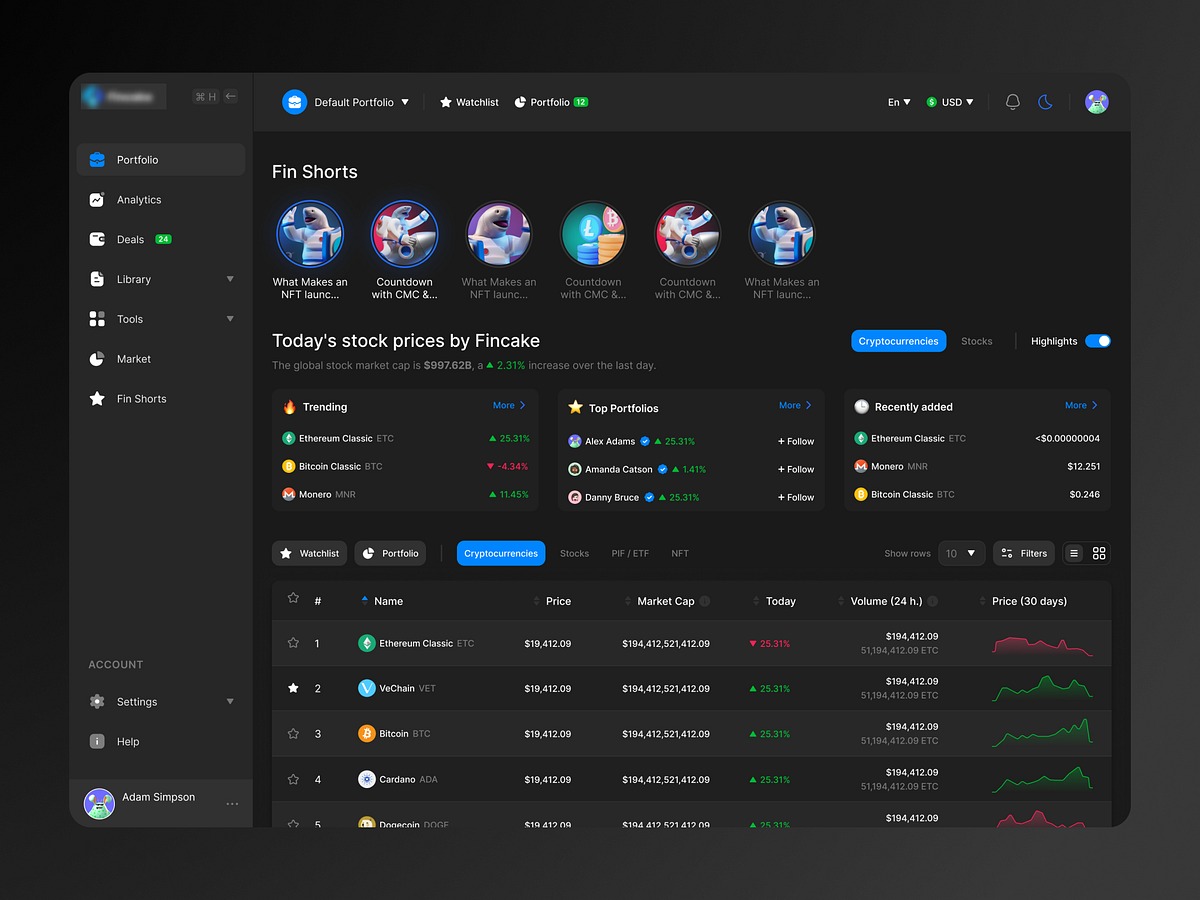
Task: Click More in the Recently added card
Action: point(1081,405)
